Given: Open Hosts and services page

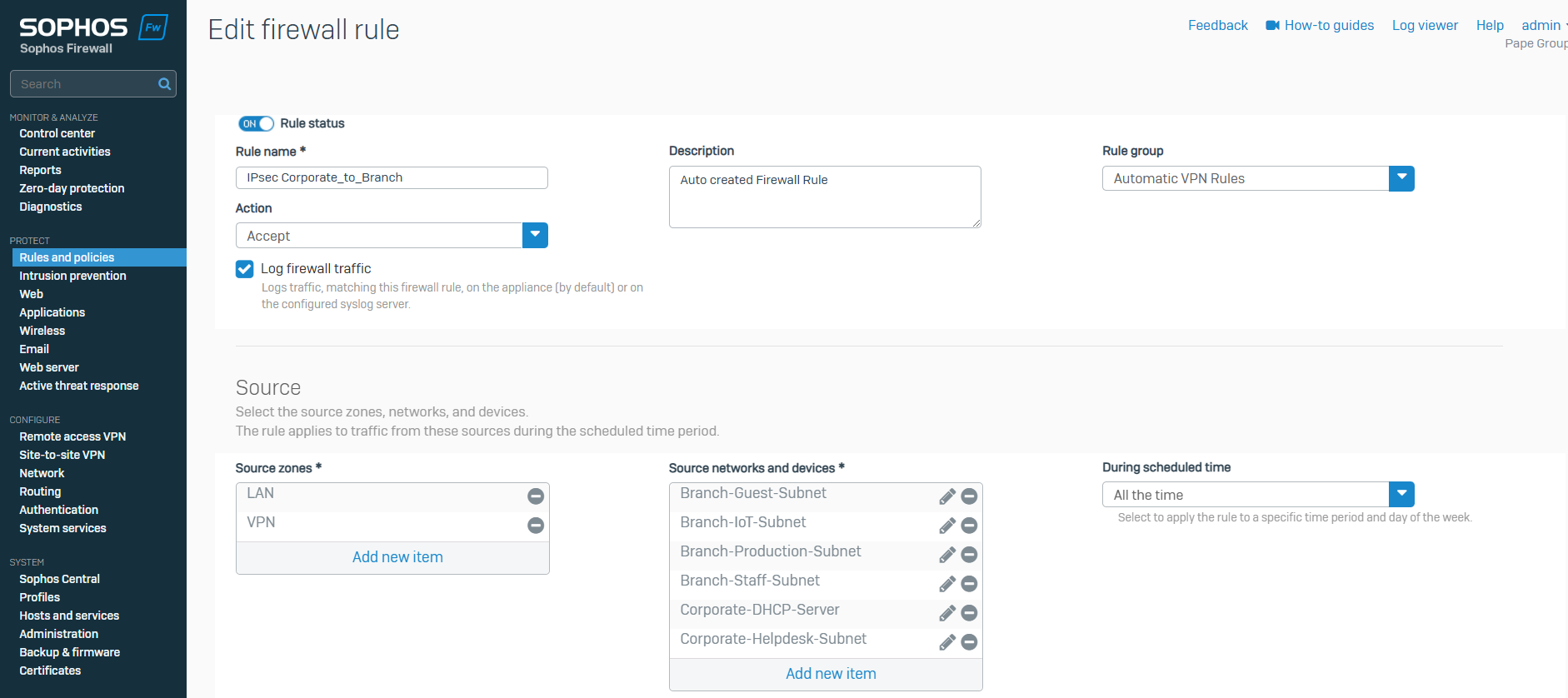Looking at the screenshot, I should (x=69, y=616).
